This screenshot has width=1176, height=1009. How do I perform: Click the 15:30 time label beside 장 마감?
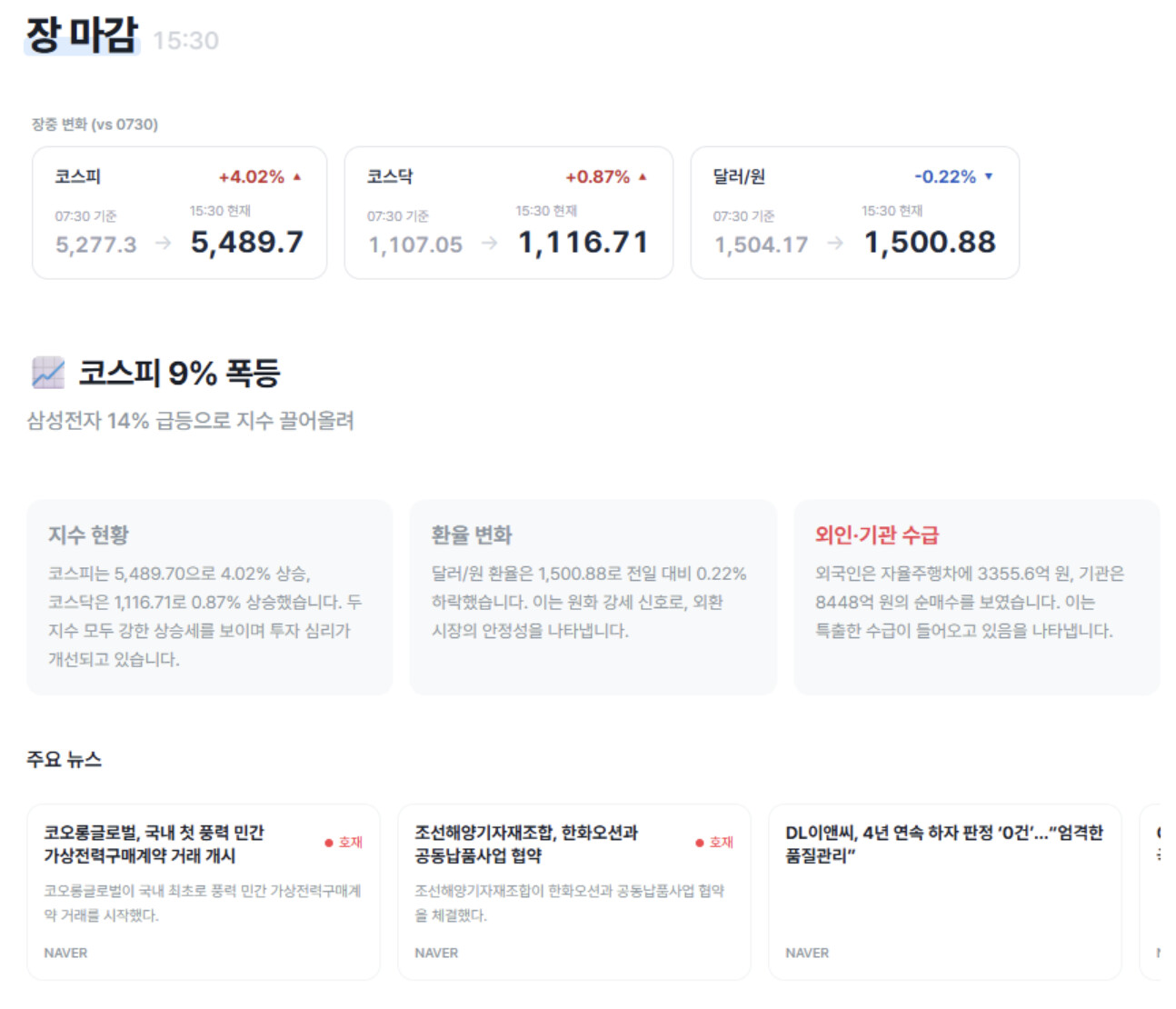185,41
